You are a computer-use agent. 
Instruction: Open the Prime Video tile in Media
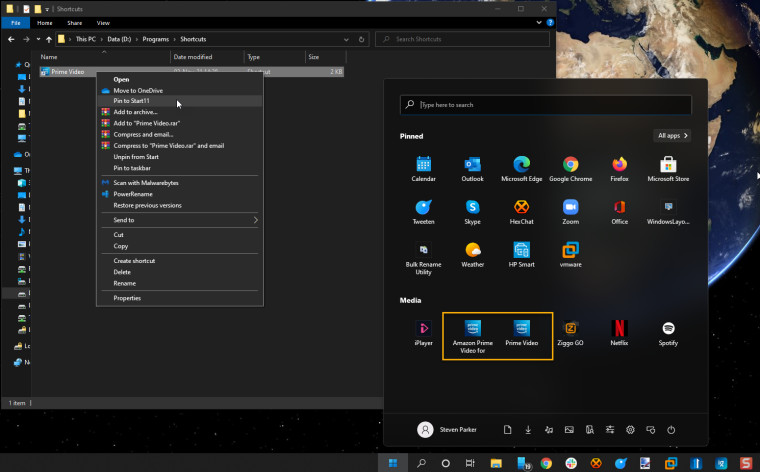[x=522, y=333]
